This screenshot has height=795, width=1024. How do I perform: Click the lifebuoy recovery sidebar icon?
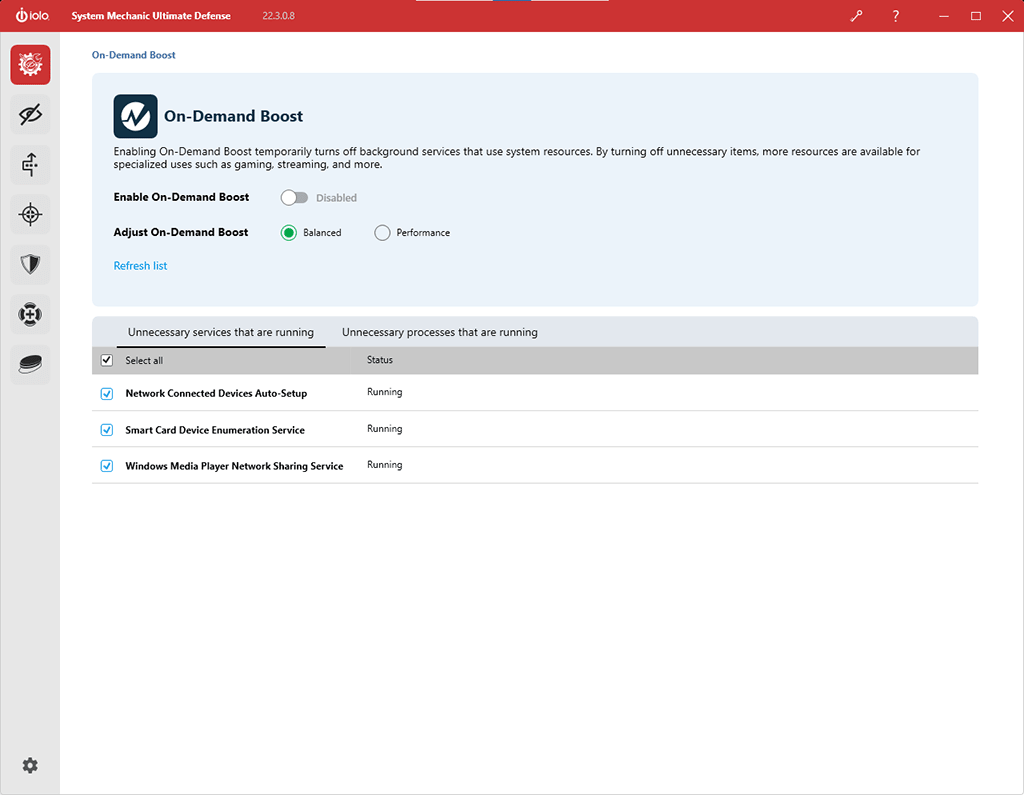point(30,314)
